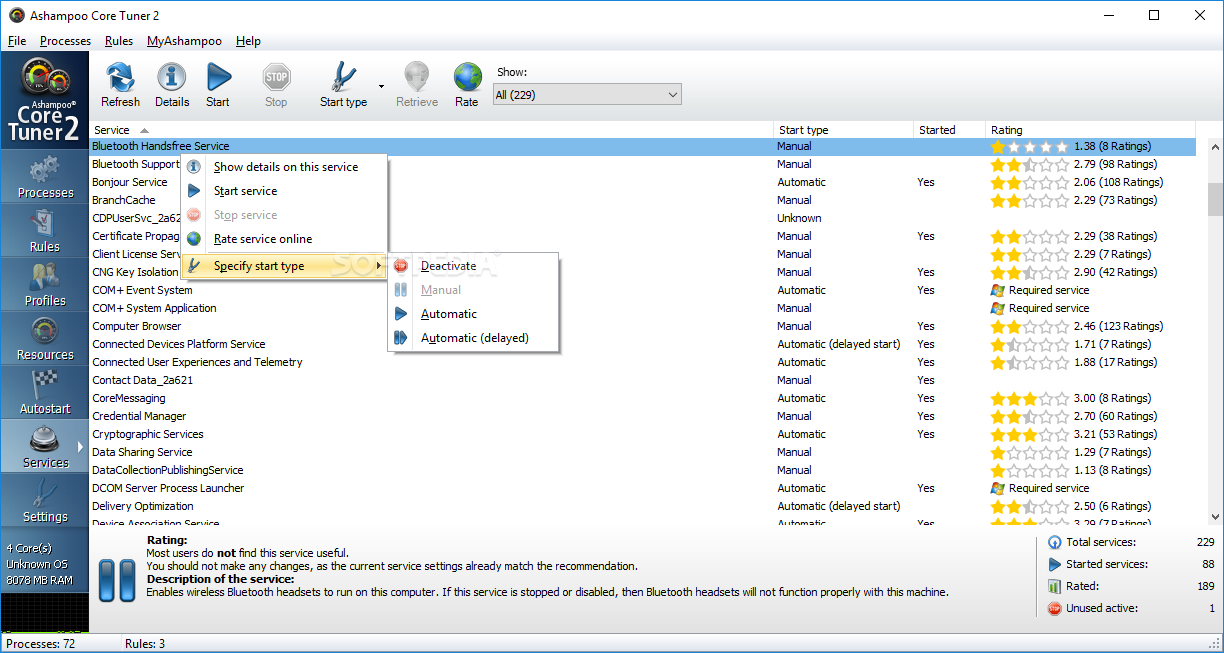Open the Settings sidebar section

coord(45,501)
